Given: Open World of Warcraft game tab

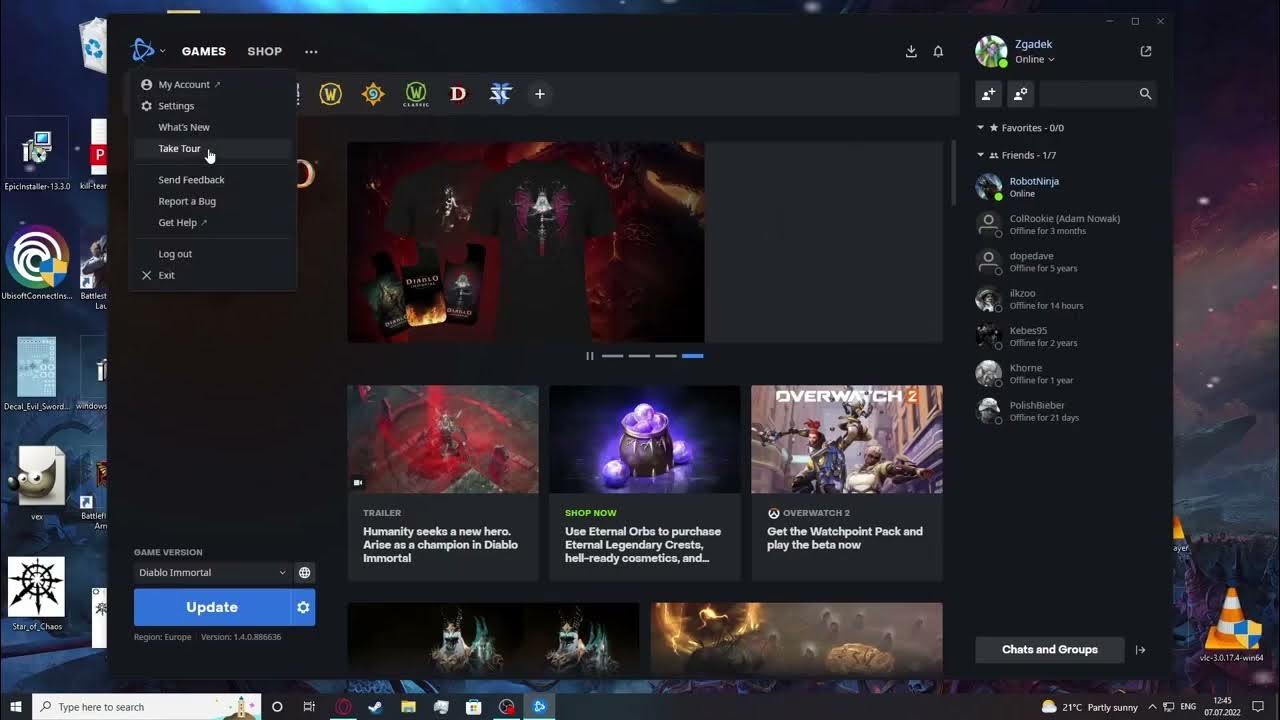Looking at the screenshot, I should pos(331,94).
